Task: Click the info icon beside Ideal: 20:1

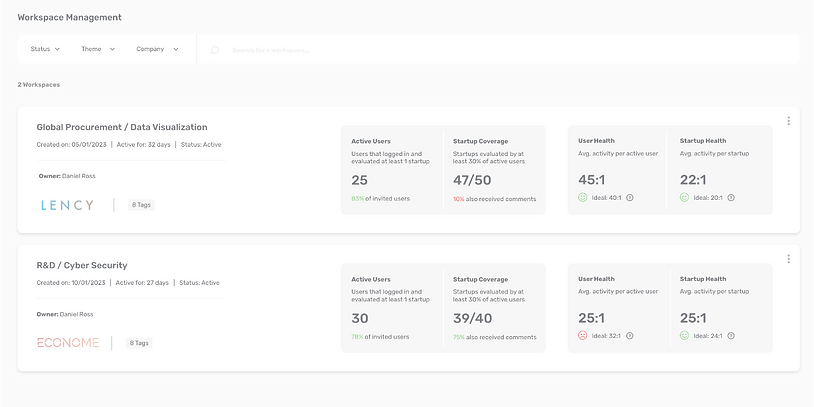Action: coord(731,198)
